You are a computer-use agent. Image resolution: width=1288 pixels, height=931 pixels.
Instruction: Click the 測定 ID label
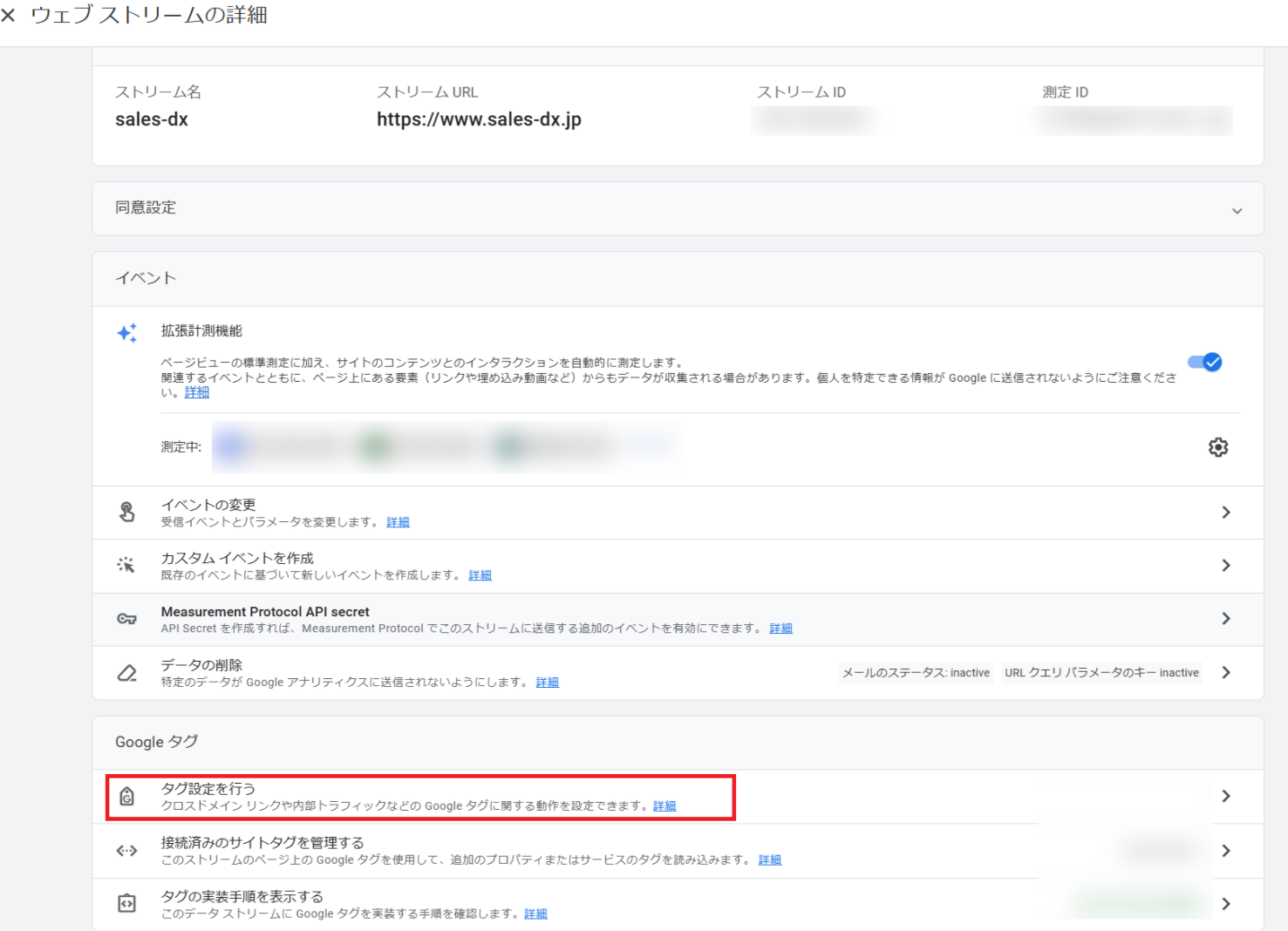point(1066,92)
